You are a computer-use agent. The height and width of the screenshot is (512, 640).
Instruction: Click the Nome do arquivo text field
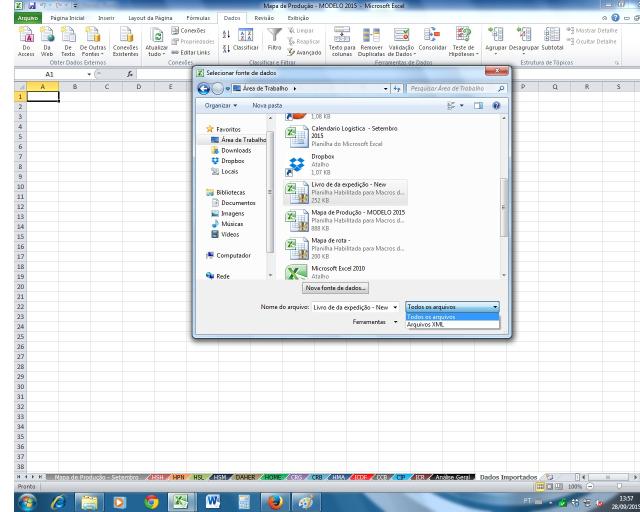351,307
